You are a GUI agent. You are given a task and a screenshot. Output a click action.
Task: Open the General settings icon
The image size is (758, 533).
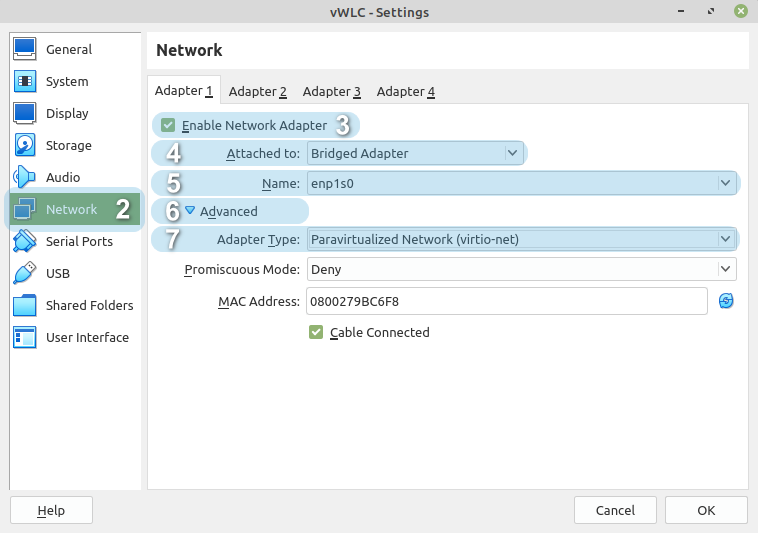pos(25,49)
